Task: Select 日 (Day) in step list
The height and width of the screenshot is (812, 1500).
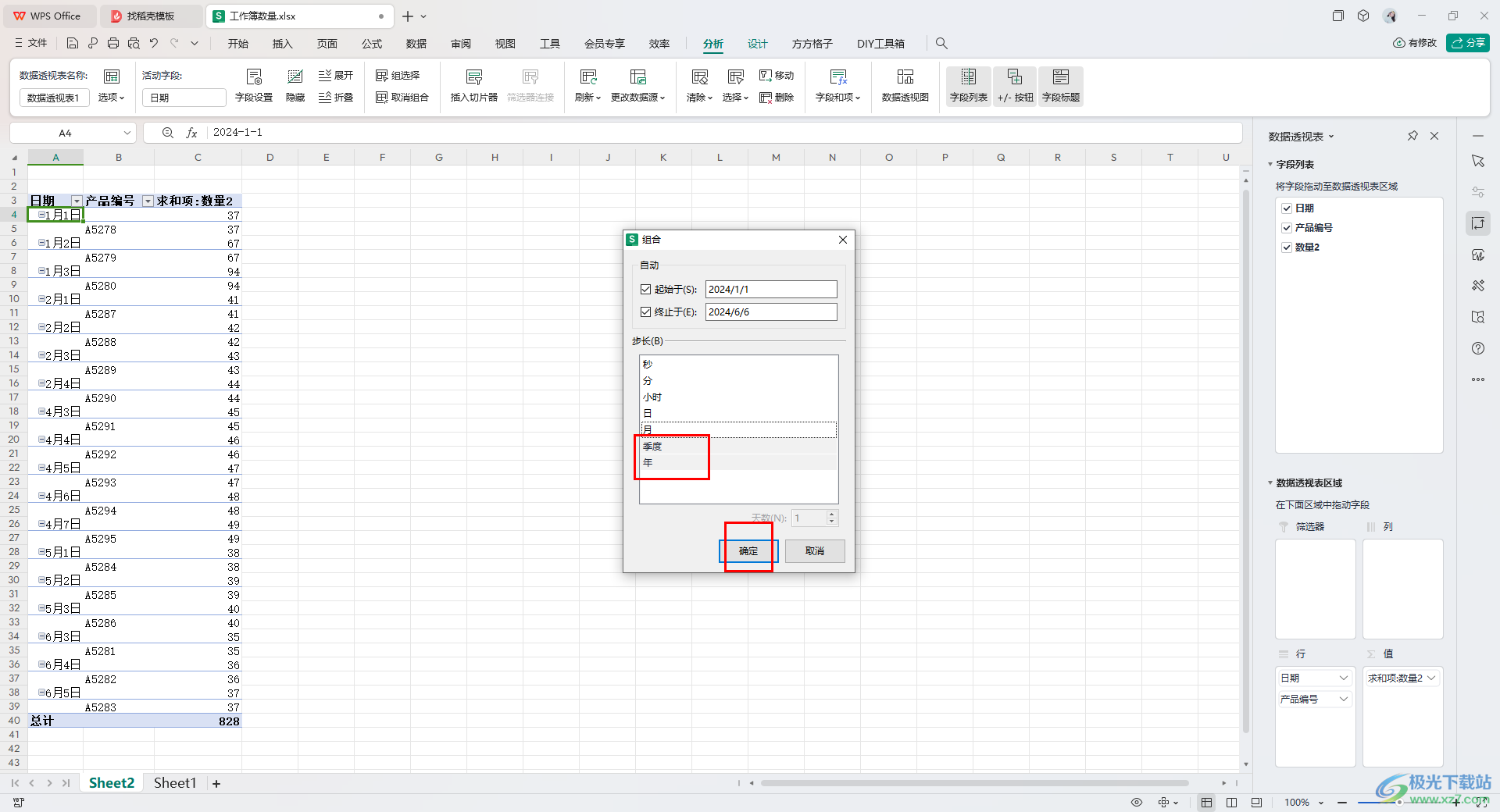Action: pyautogui.click(x=737, y=414)
